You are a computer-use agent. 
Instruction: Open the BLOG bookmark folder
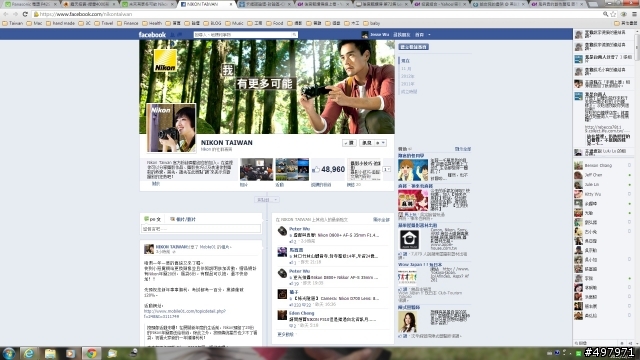pos(213,23)
